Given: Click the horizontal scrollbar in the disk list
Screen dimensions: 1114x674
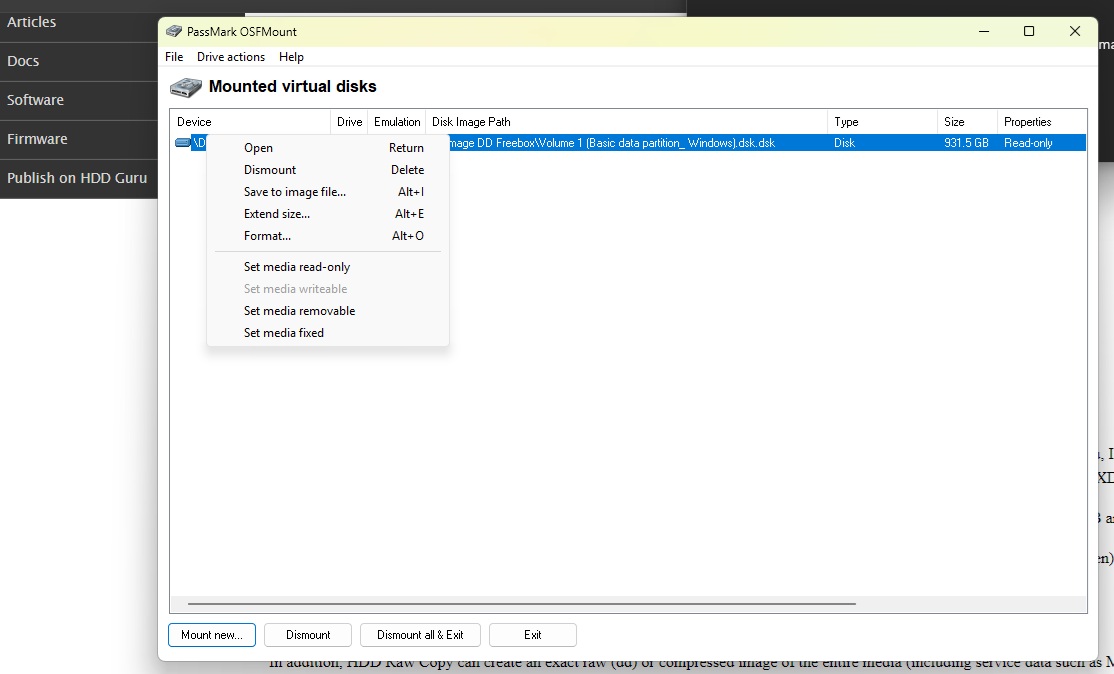Looking at the screenshot, I should coord(521,604).
